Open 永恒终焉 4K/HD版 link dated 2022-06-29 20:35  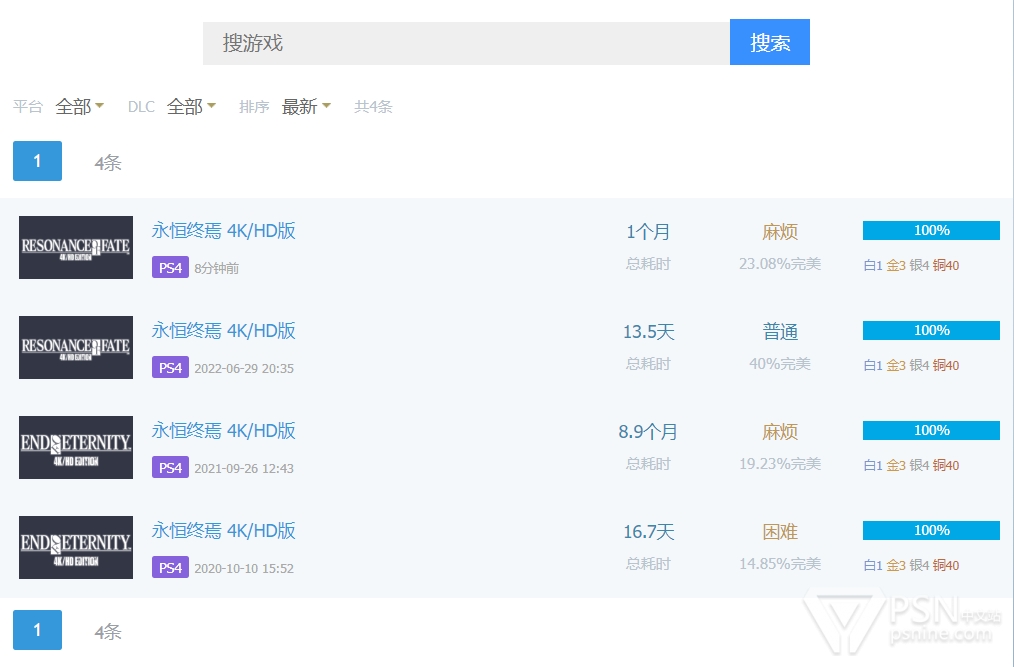click(x=224, y=331)
